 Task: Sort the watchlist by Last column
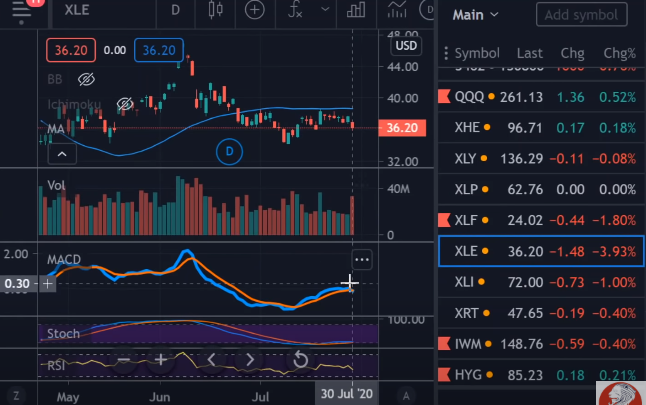529,53
